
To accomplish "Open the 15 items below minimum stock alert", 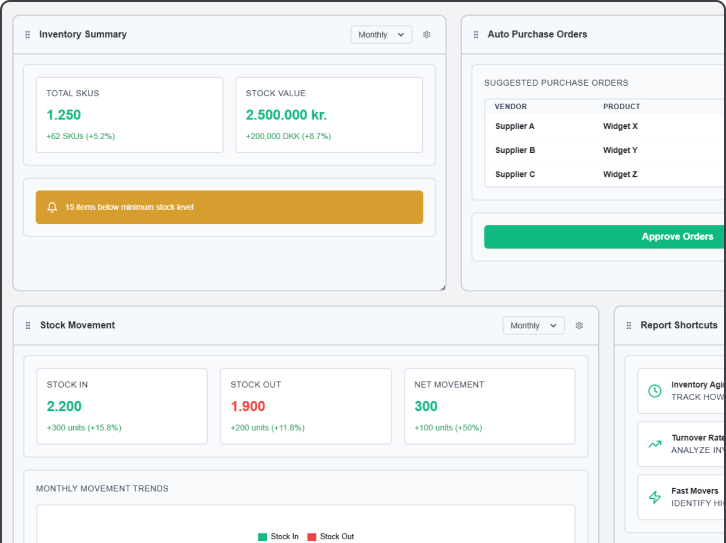I will pos(229,207).
